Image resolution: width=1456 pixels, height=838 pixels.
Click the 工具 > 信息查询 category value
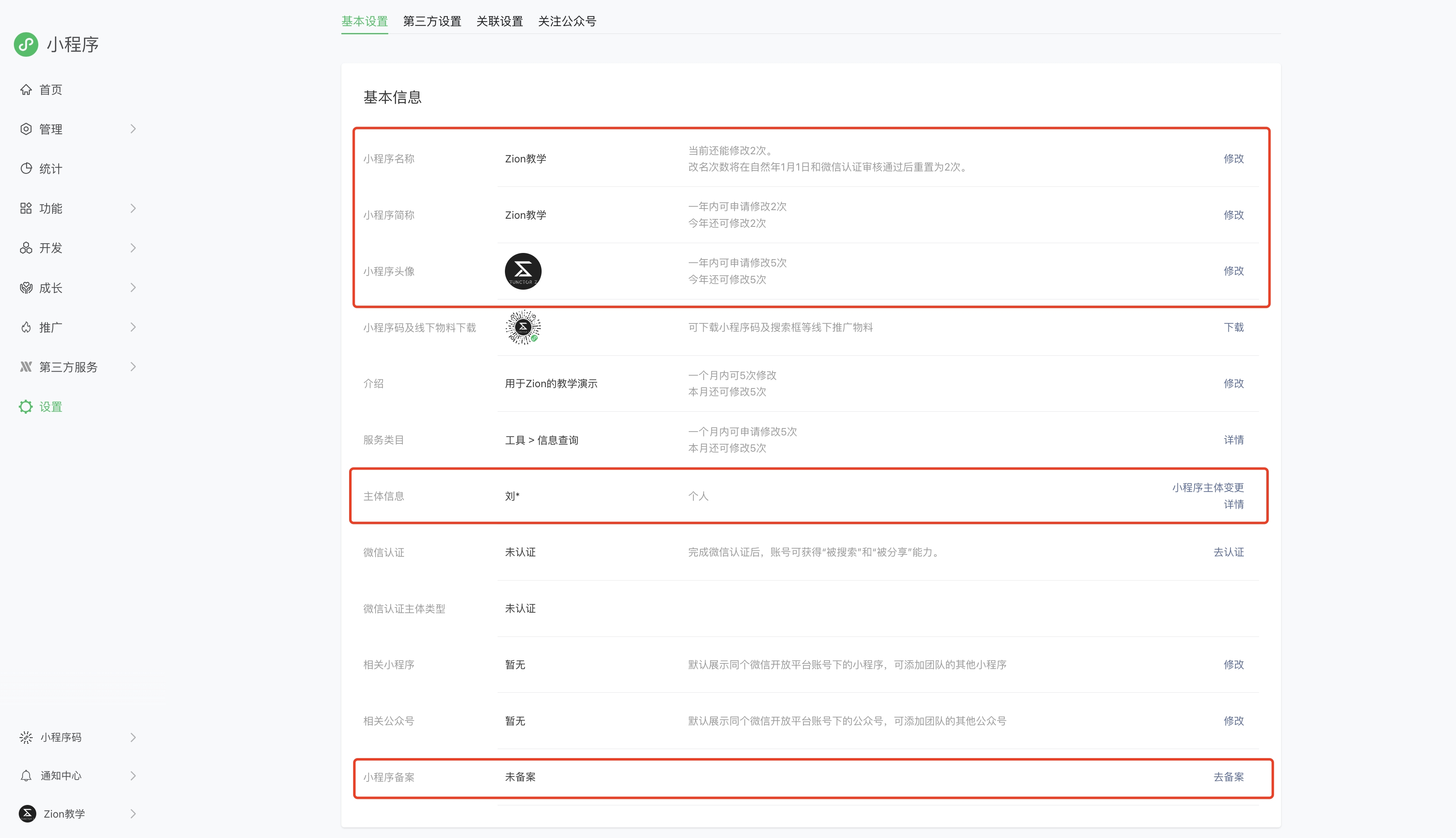[x=541, y=440]
